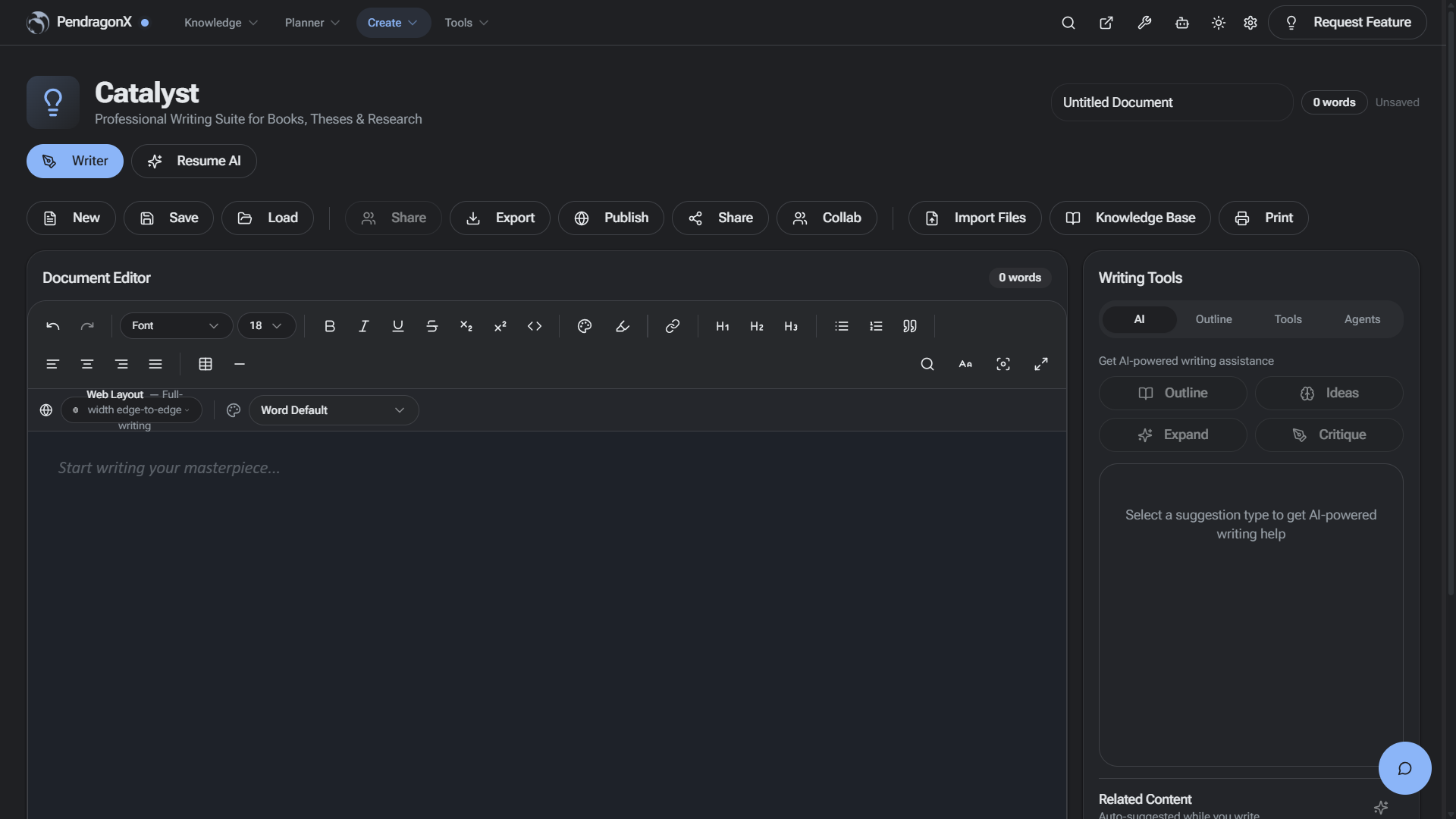Insert a bulleted list
1456x819 pixels.
pyautogui.click(x=842, y=326)
